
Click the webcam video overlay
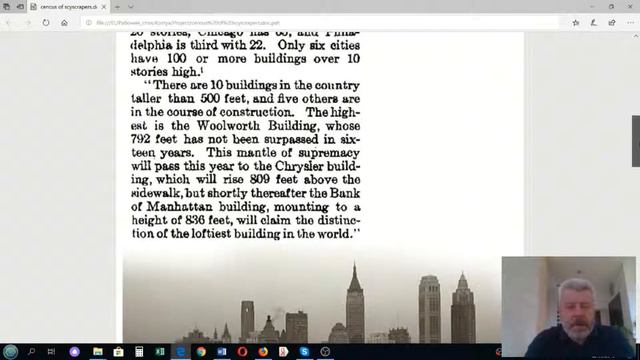pos(569,307)
